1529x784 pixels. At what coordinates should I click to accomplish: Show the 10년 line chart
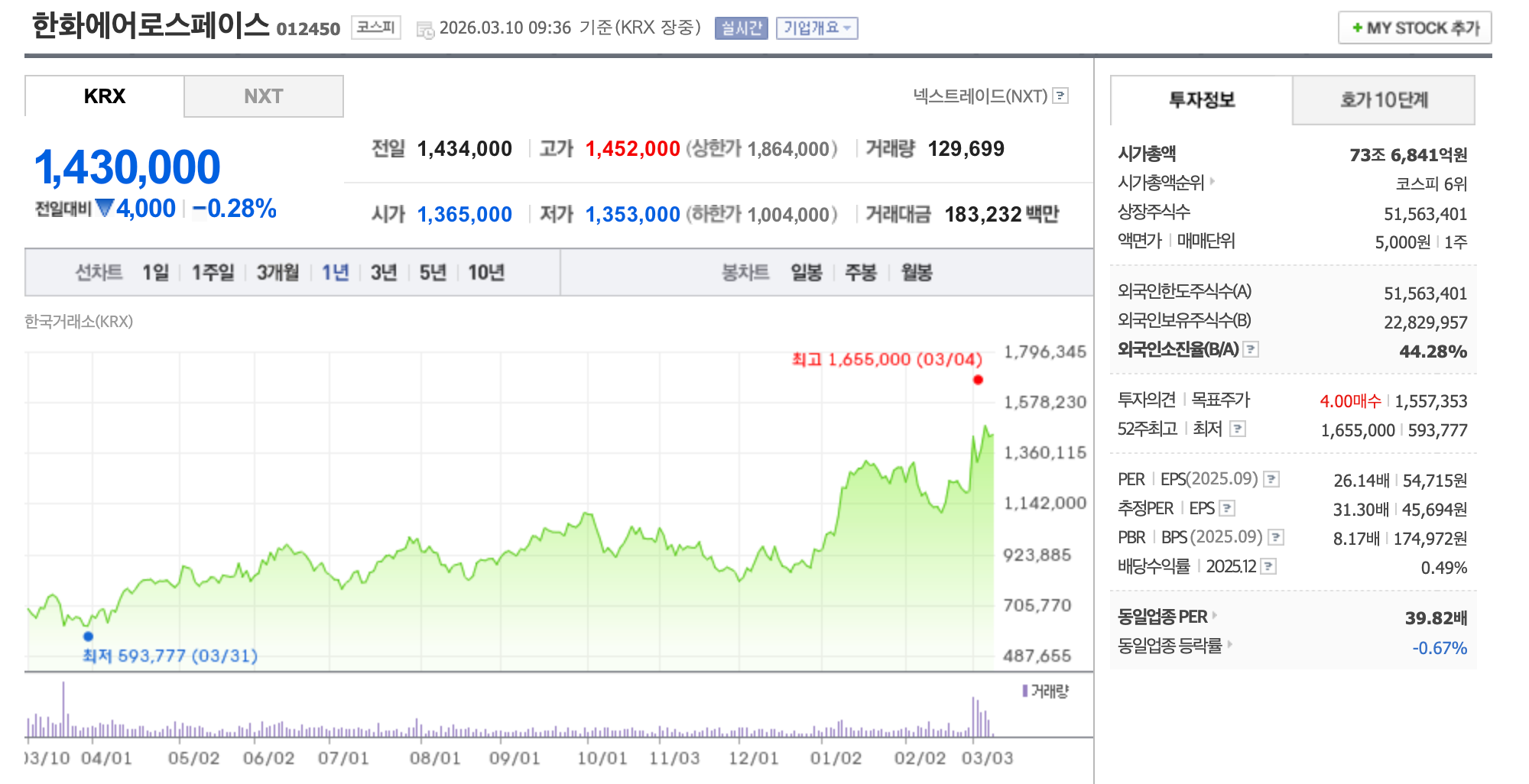pyautogui.click(x=486, y=273)
